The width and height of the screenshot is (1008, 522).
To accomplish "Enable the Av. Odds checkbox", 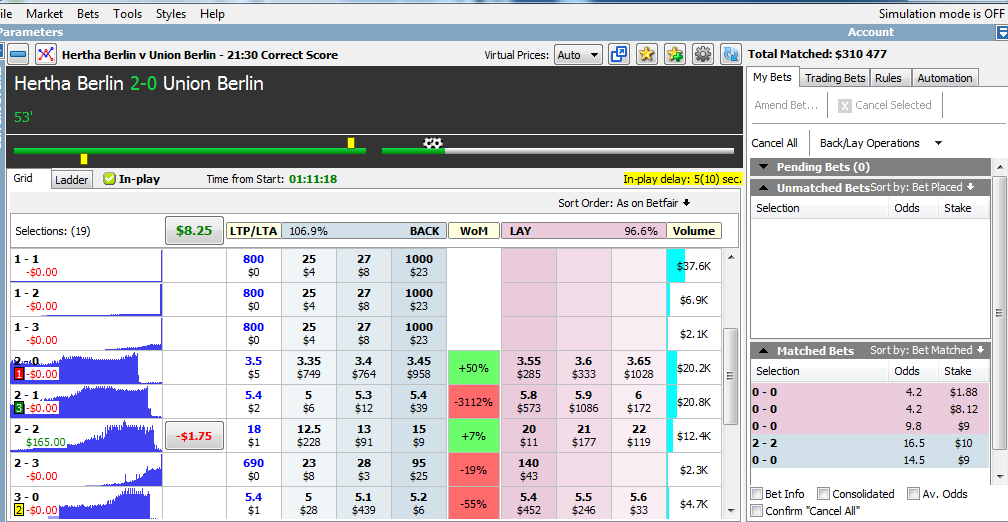I will pos(913,494).
